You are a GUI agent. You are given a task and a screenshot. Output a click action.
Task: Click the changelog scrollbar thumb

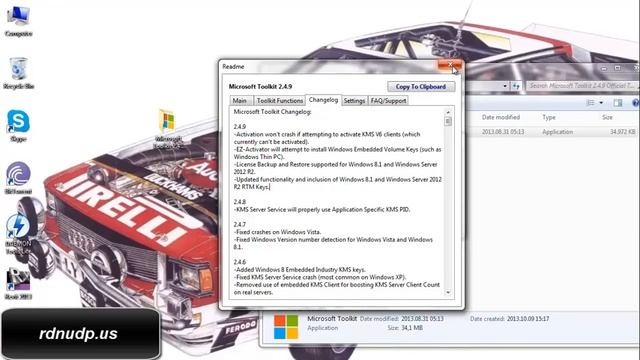point(448,121)
